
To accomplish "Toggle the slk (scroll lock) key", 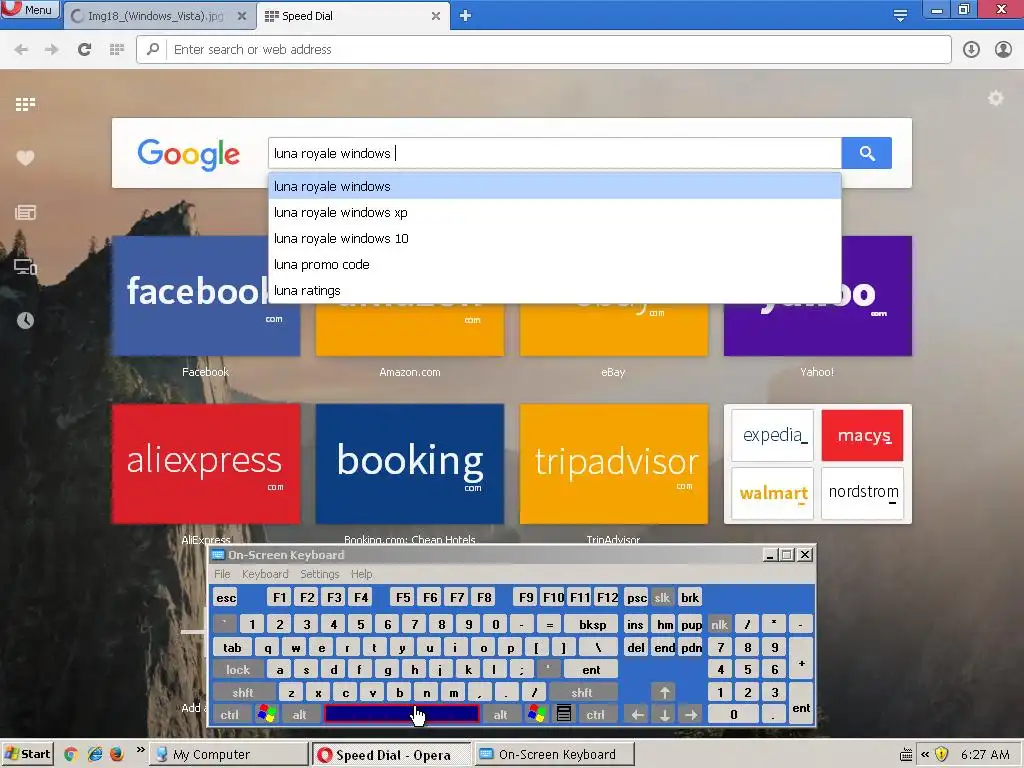I will pos(662,598).
